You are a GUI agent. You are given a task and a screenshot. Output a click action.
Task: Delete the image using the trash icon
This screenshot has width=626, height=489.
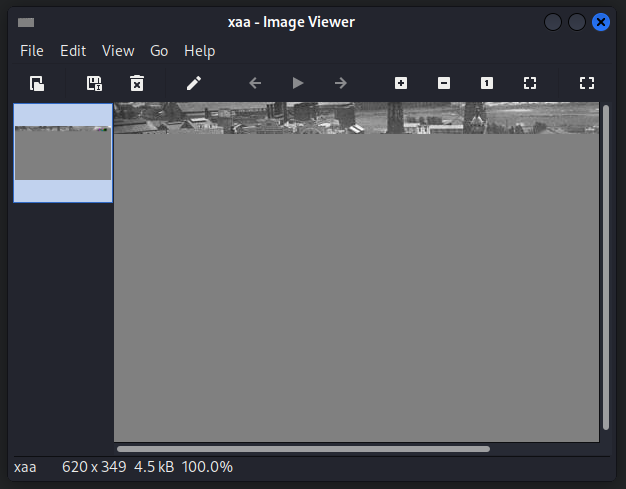point(137,83)
